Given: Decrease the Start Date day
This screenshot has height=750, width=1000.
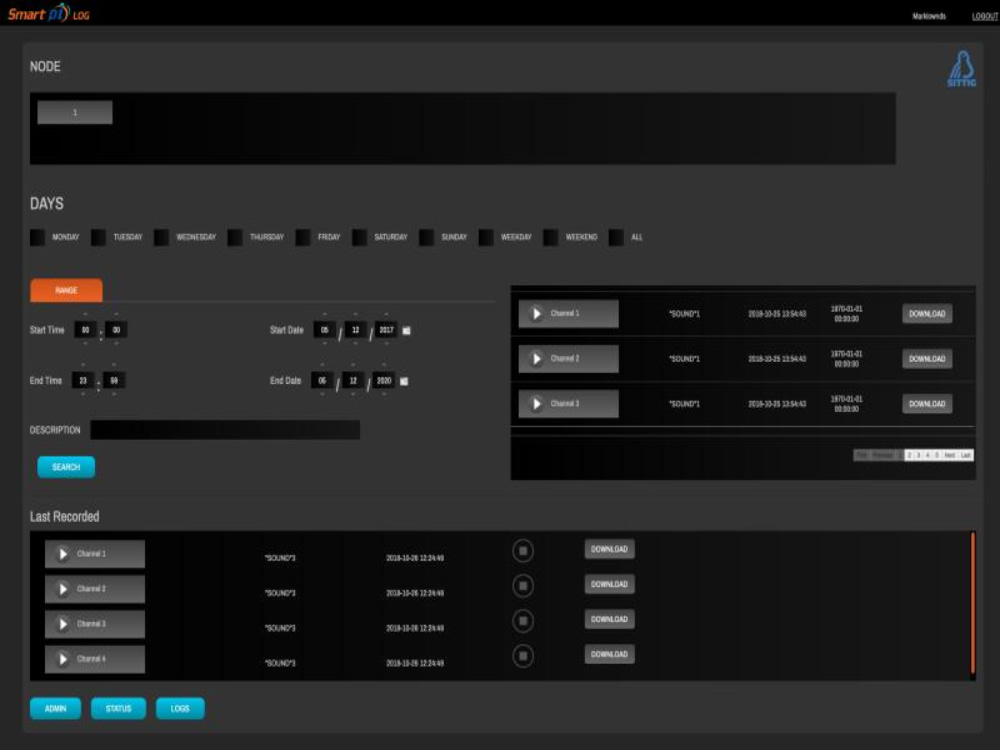Looking at the screenshot, I should [x=325, y=344].
